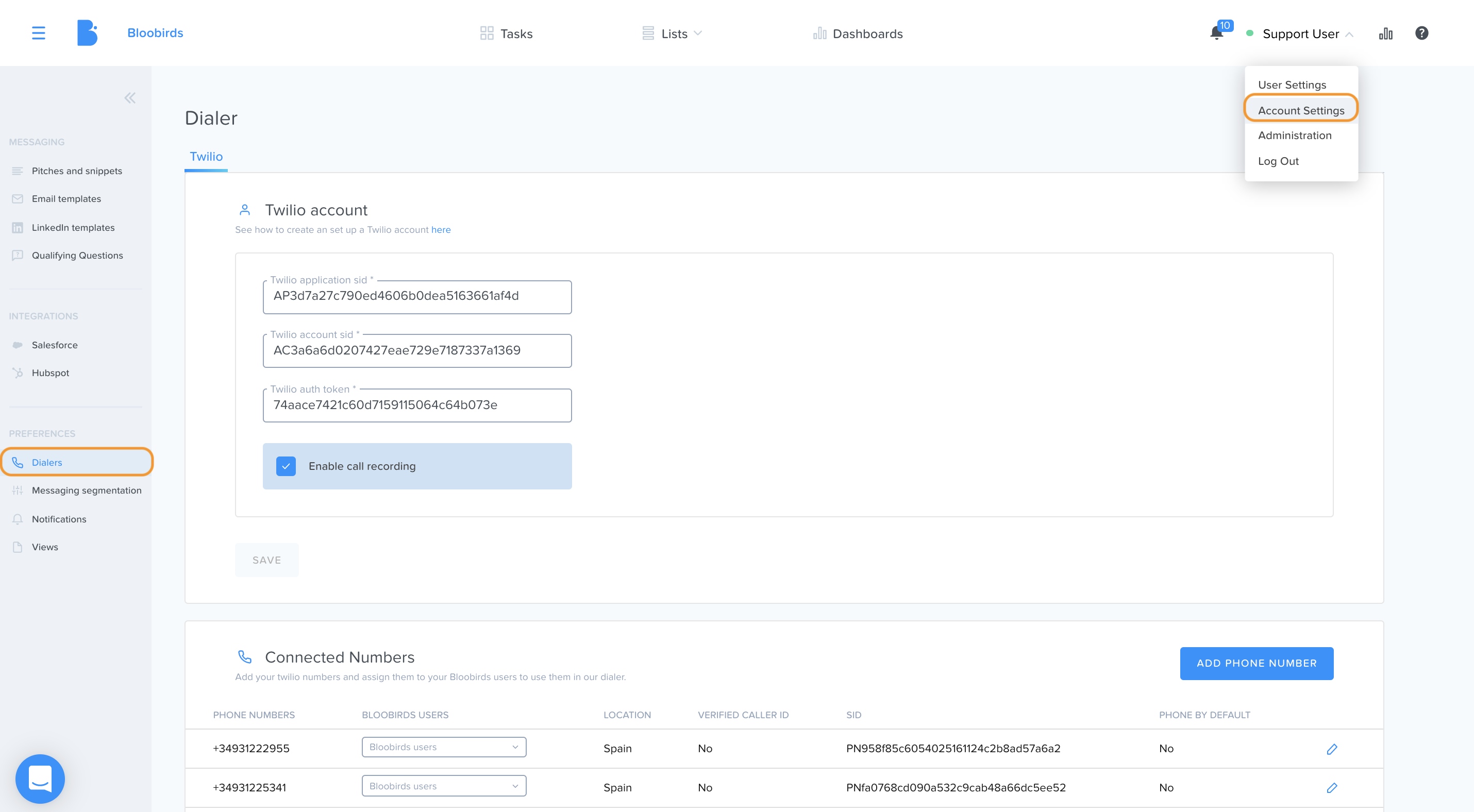Click the green online status dot

click(1250, 33)
